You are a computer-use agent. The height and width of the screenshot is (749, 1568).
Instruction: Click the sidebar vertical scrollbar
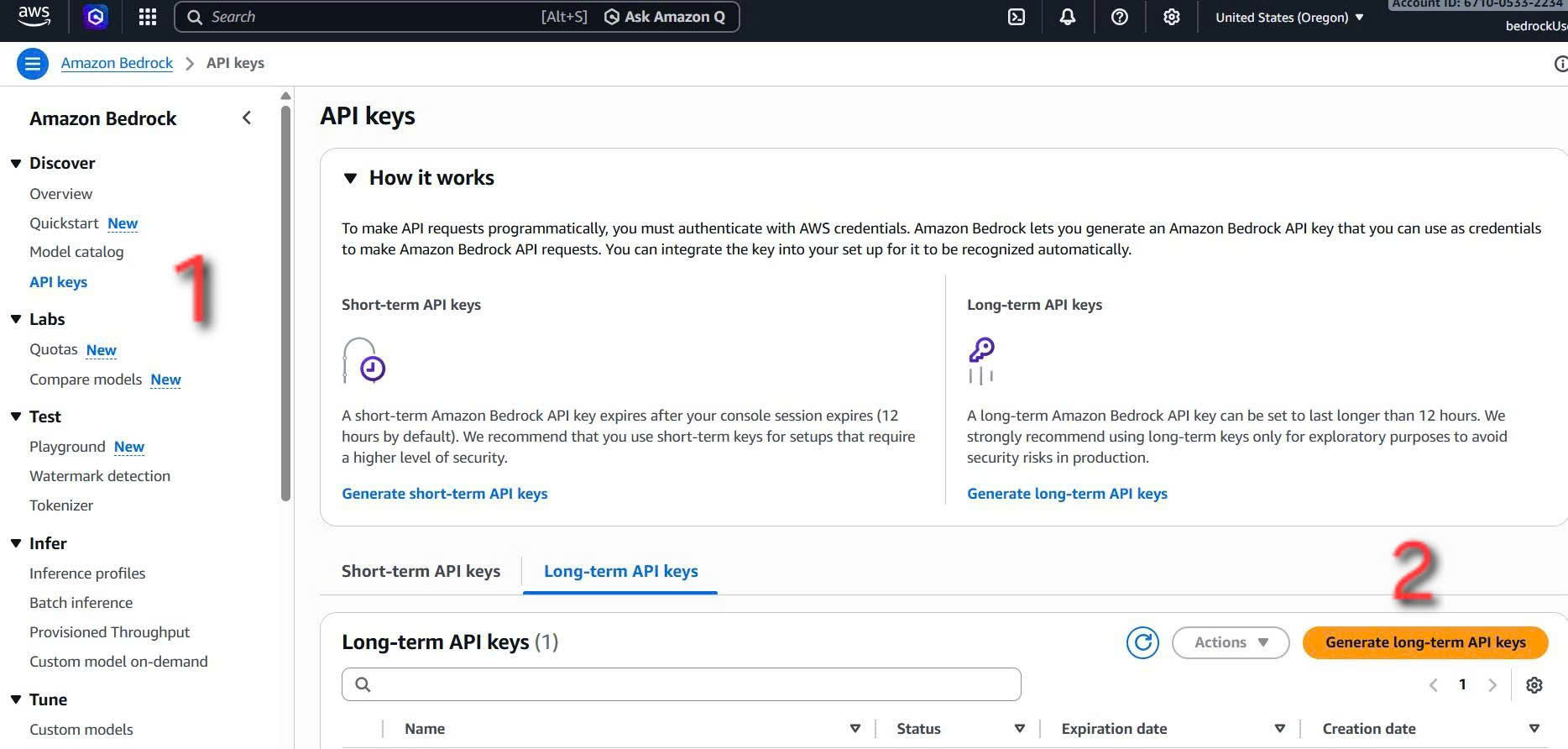click(285, 302)
